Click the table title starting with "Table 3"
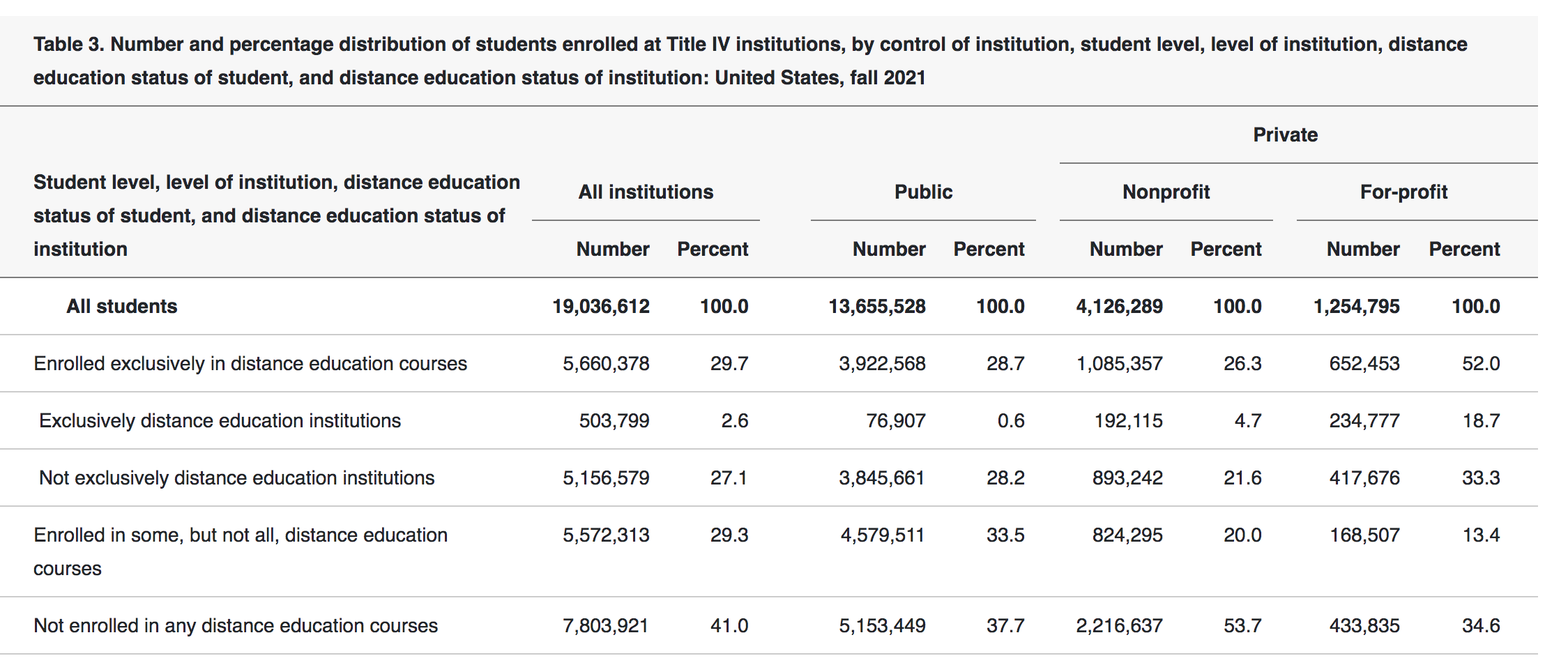1568x672 pixels. (750, 61)
